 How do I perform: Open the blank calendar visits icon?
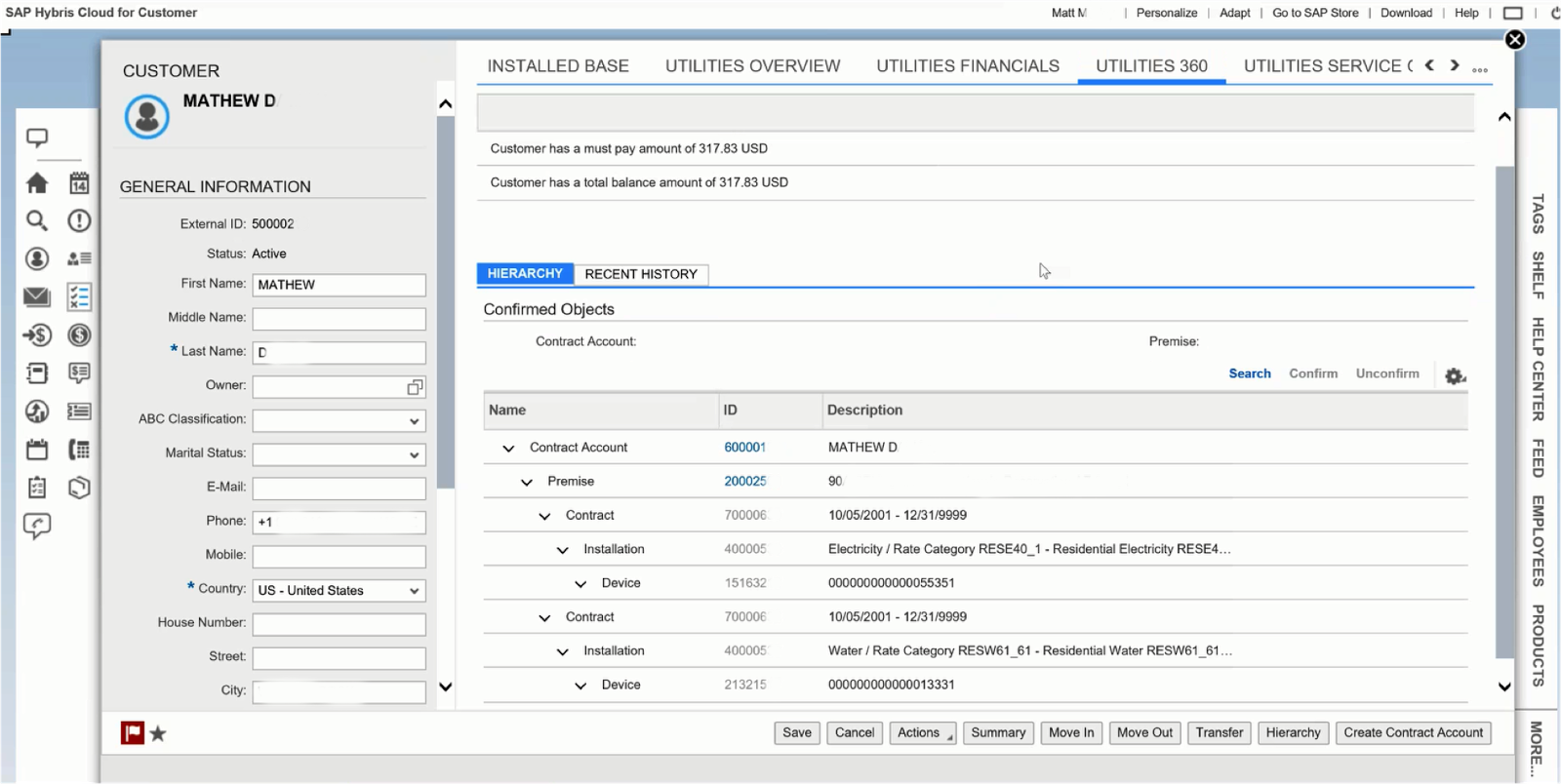point(37,450)
